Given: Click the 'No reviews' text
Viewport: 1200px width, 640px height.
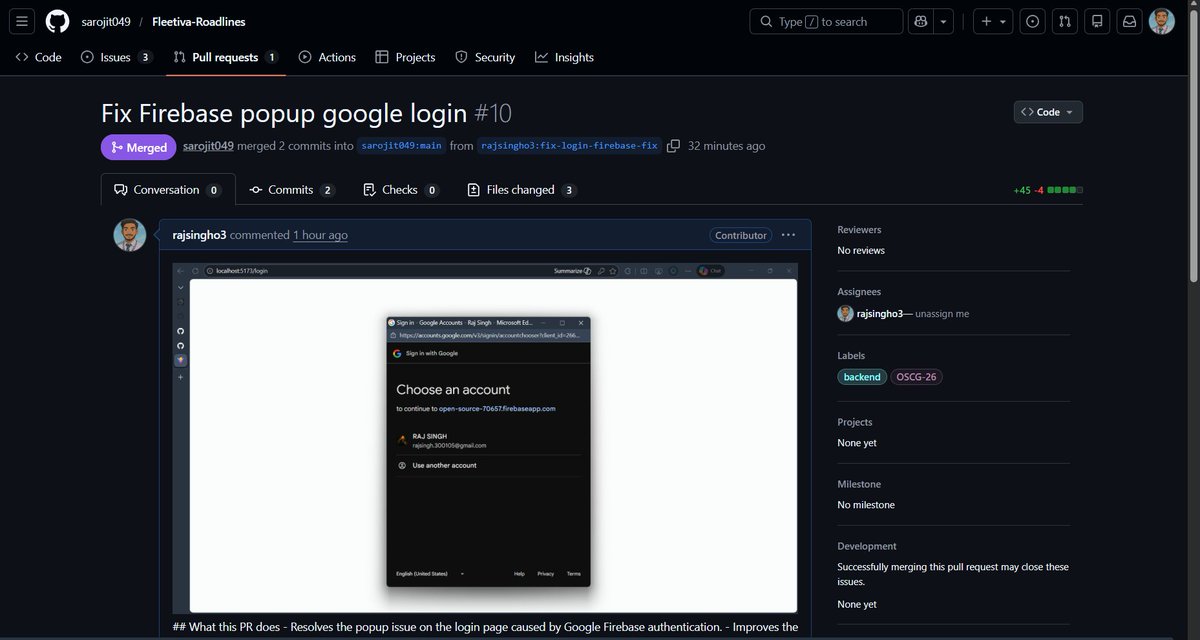Looking at the screenshot, I should [x=861, y=250].
